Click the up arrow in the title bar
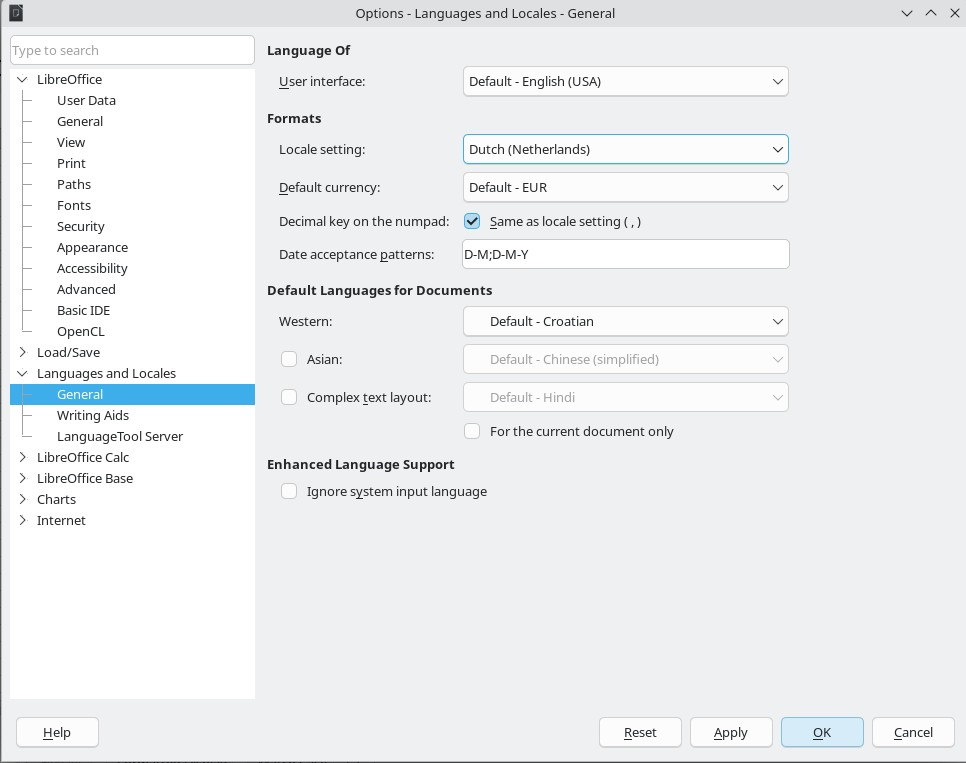Screen dimensions: 966x763 click(931, 13)
